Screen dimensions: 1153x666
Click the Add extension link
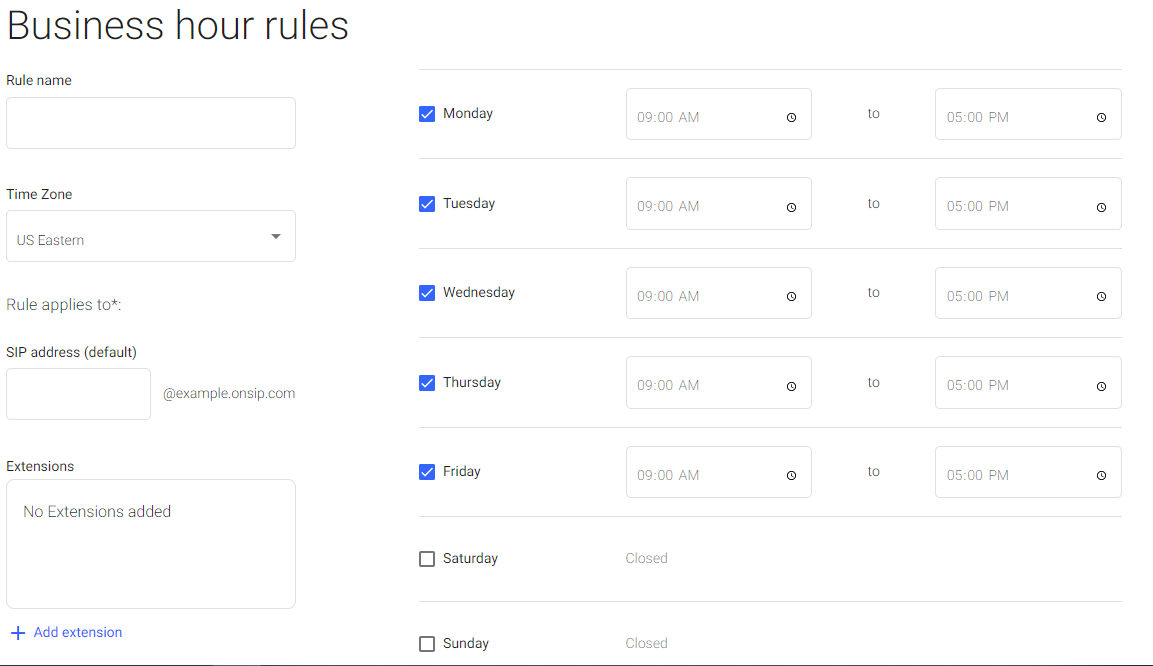78,632
